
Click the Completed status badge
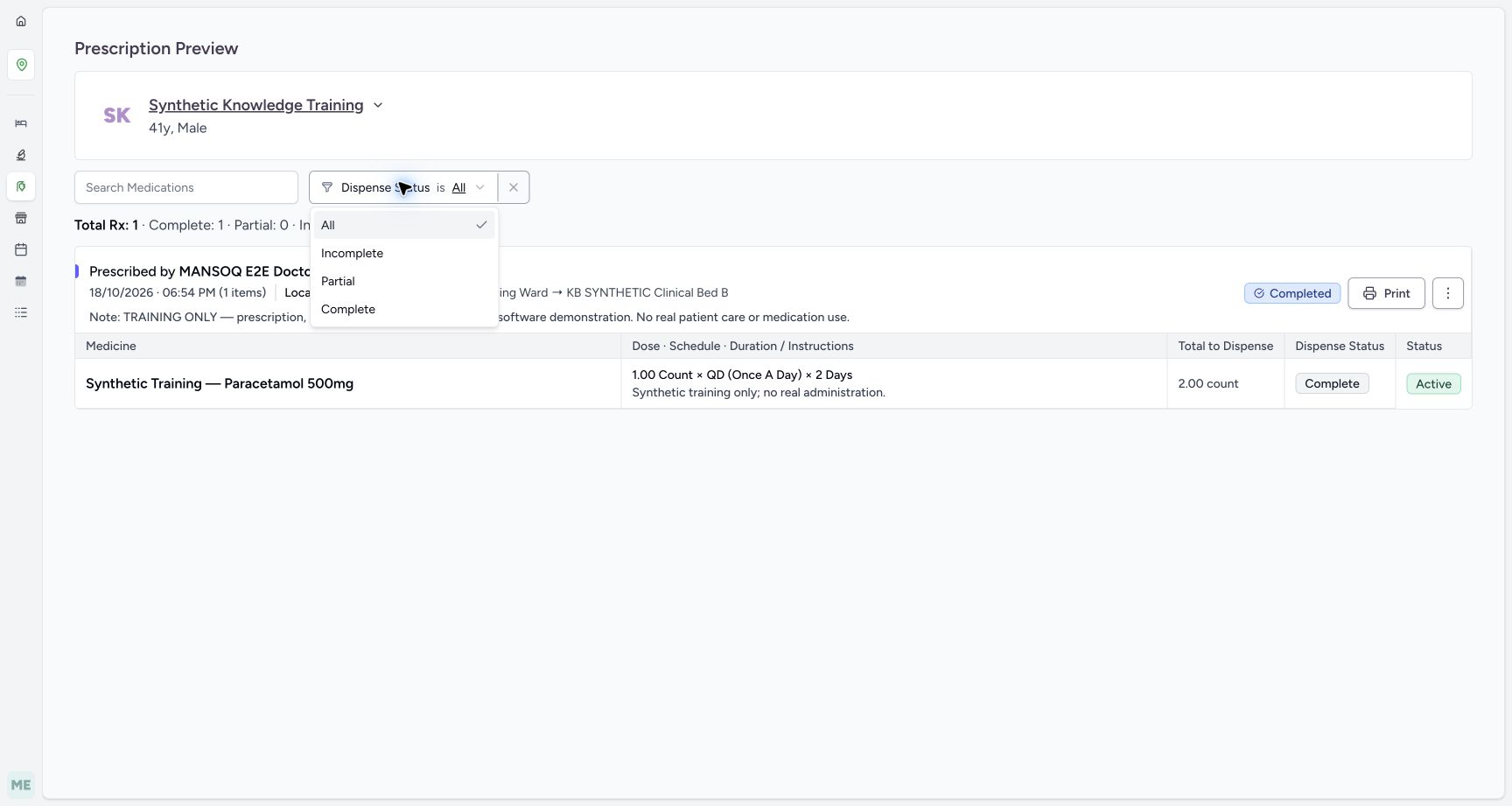tap(1292, 293)
